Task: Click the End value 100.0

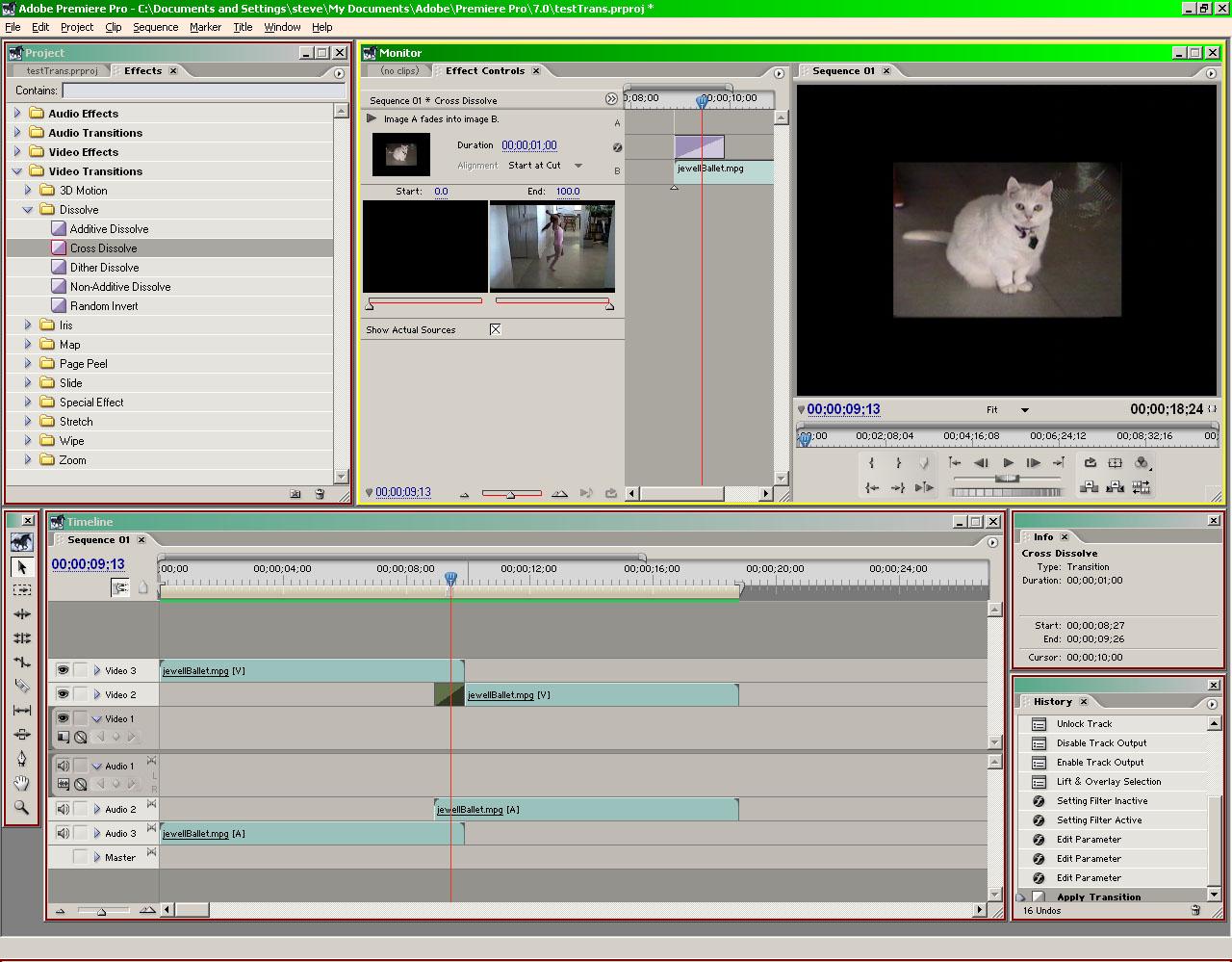Action: [568, 192]
